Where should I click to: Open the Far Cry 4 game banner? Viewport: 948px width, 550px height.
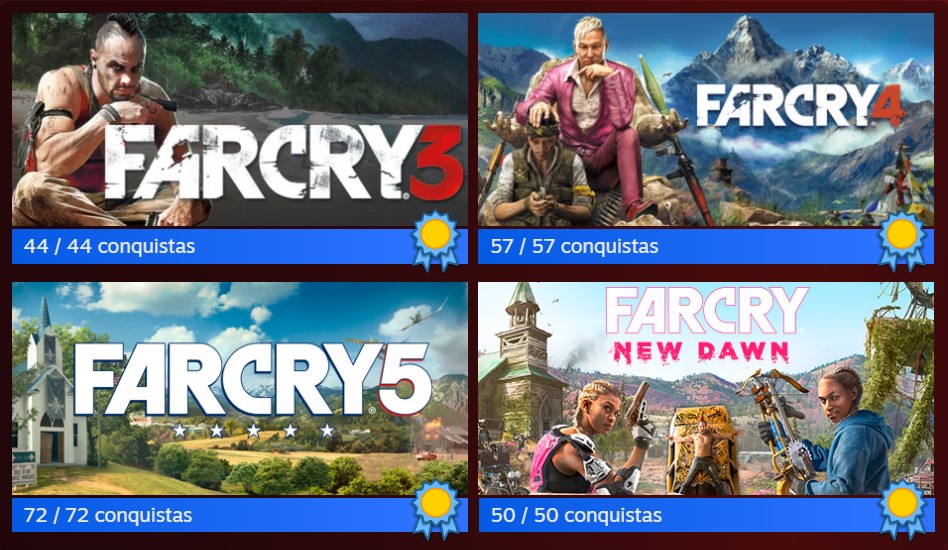click(x=706, y=120)
